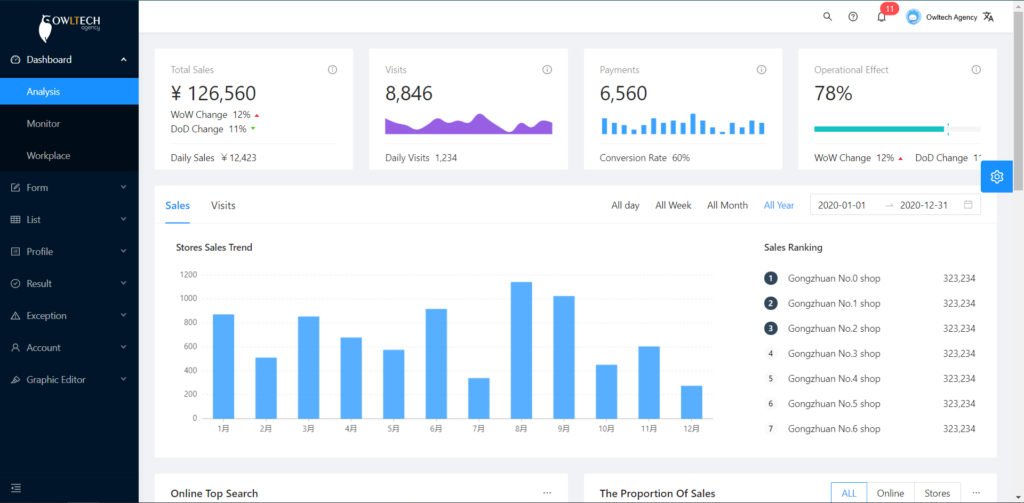
Task: Click the Daily Visits 1,234 text
Action: pos(421,157)
